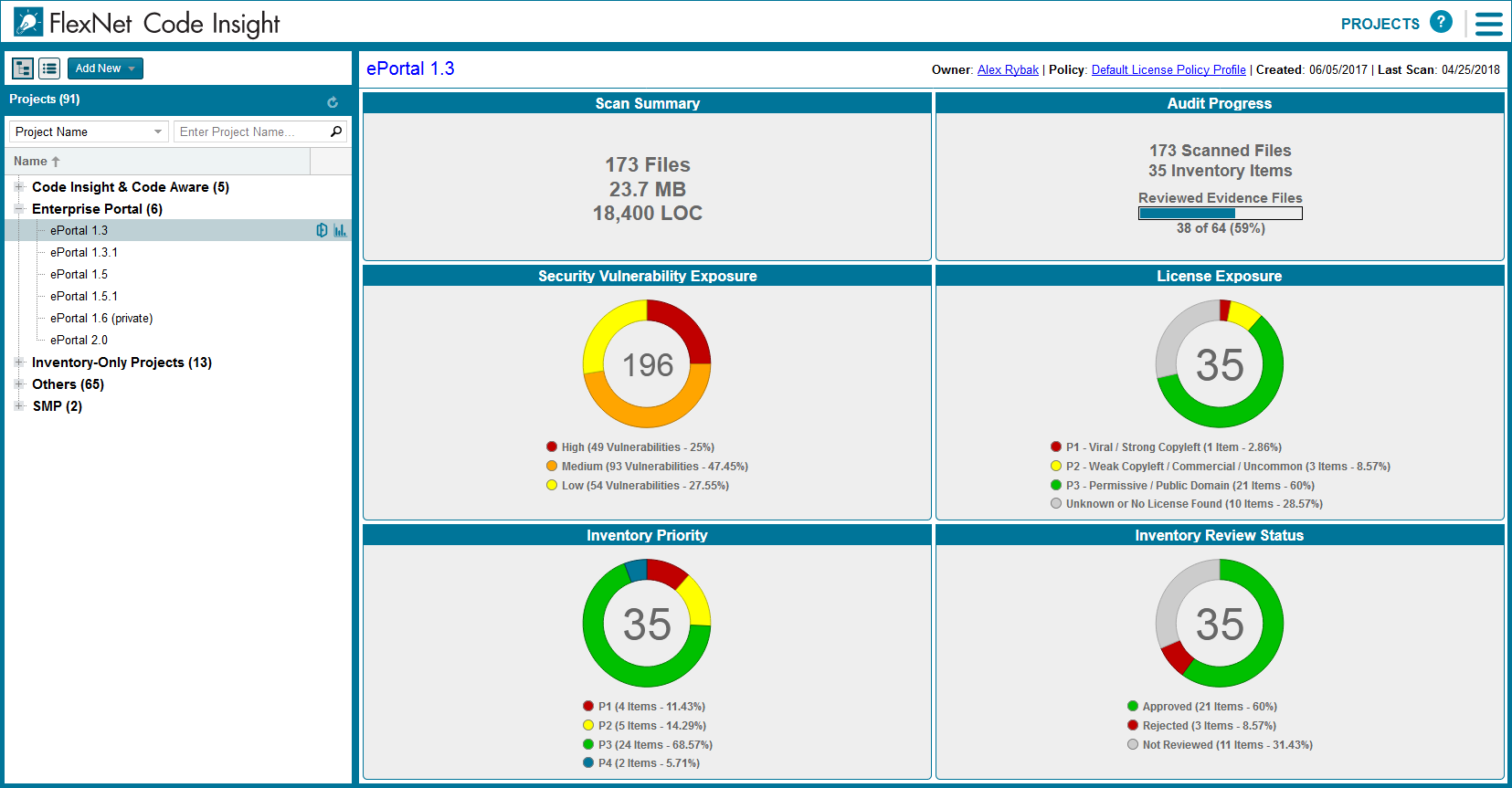The image size is (1512, 788).
Task: Click P1 Viral / Strong Copyleft legend
Action: coord(1166,447)
